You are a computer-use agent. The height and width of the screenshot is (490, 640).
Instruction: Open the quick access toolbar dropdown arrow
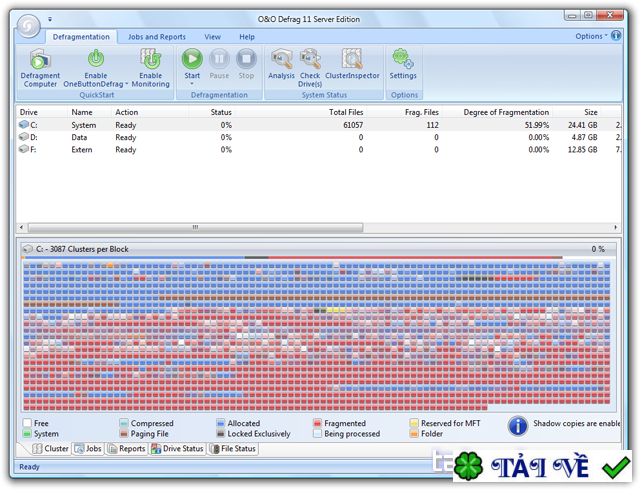(x=50, y=18)
